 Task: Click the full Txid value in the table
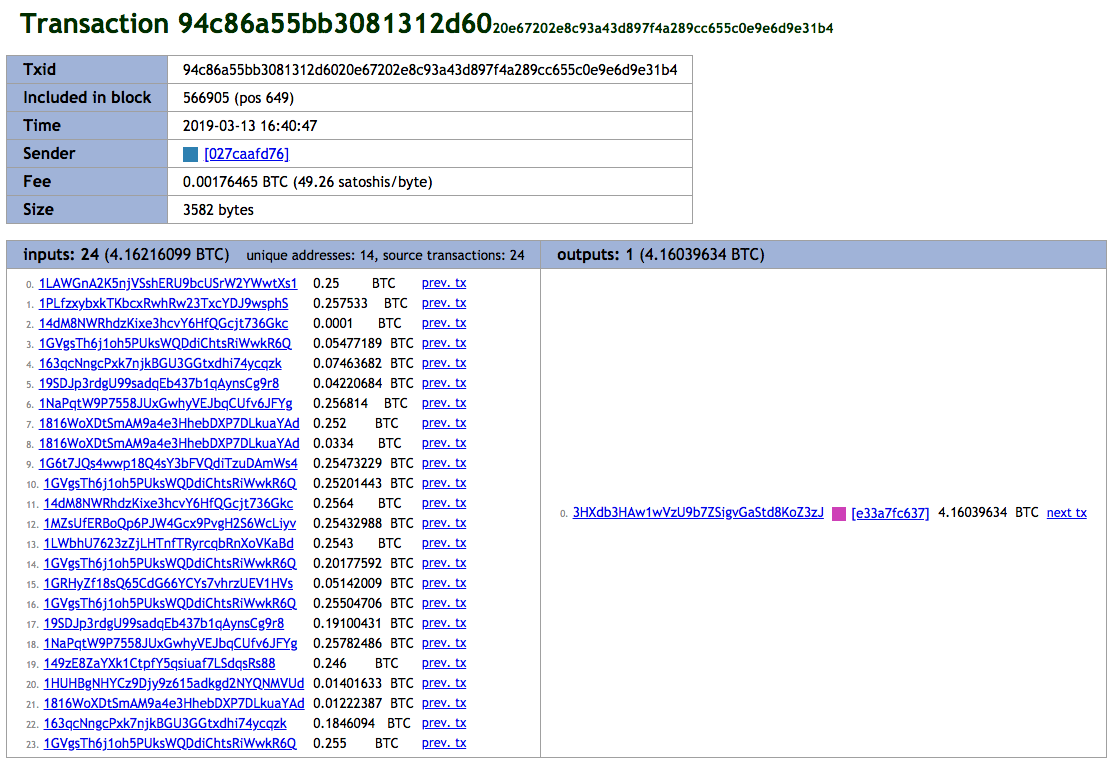430,70
